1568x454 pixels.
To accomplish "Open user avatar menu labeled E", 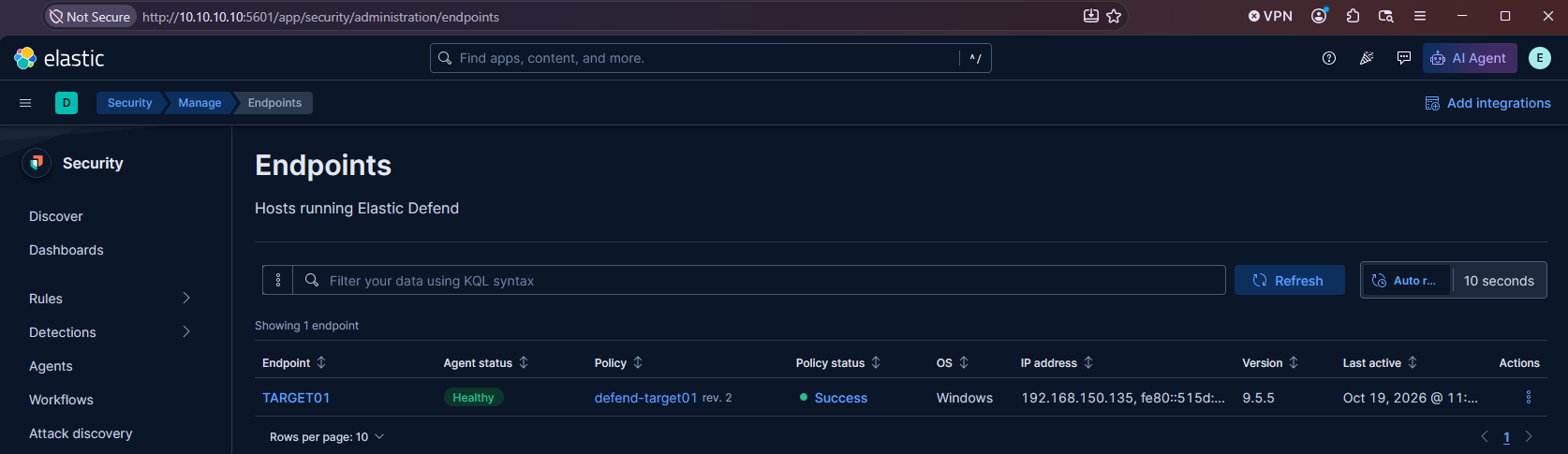I will tap(1539, 58).
